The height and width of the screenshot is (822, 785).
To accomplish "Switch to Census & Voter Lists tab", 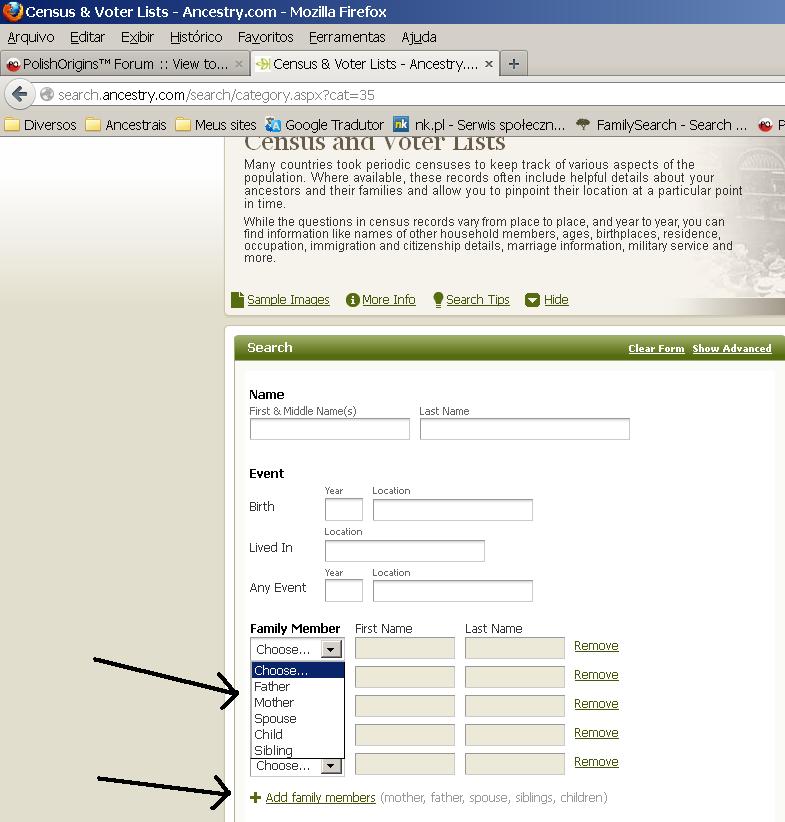I will (374, 64).
